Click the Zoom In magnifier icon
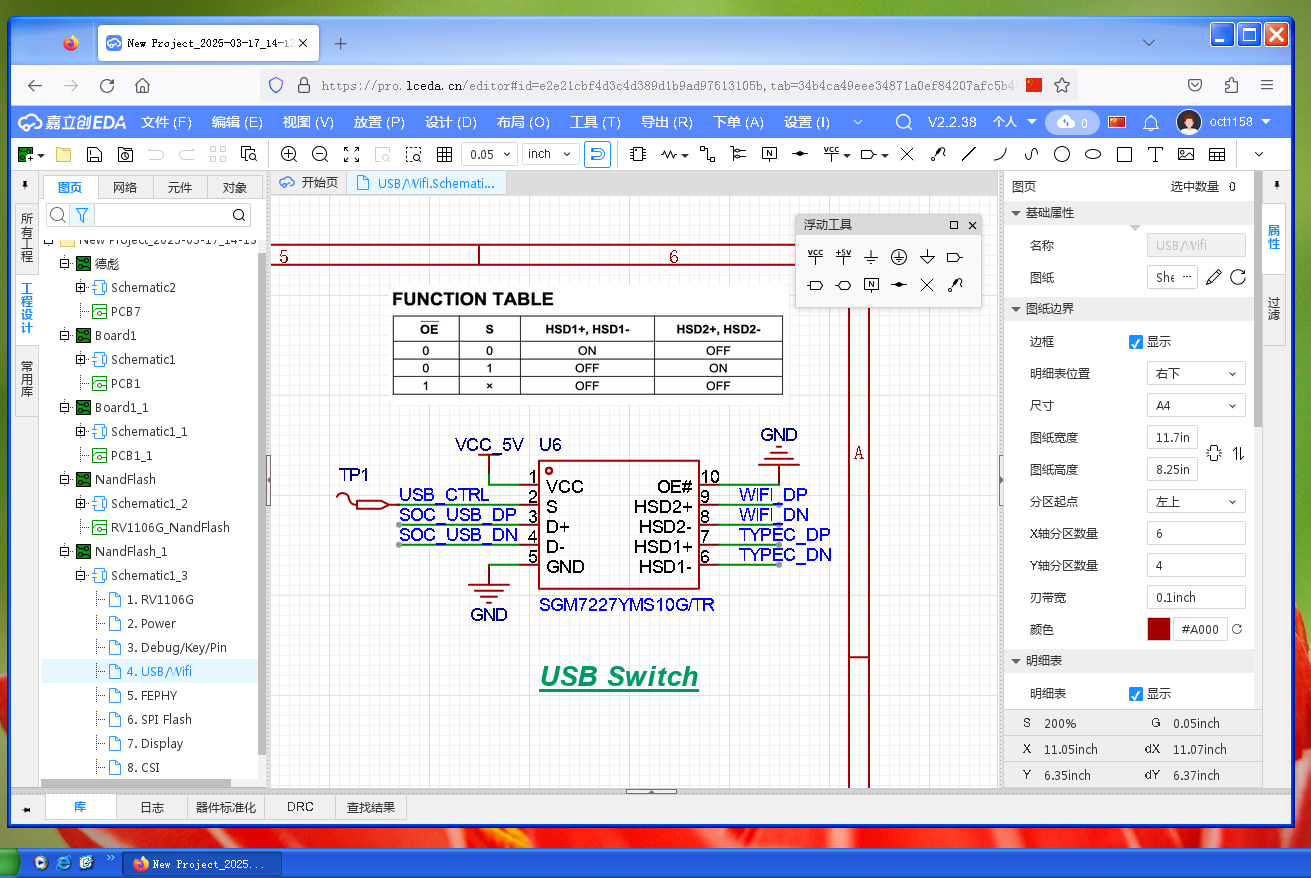 coord(289,154)
